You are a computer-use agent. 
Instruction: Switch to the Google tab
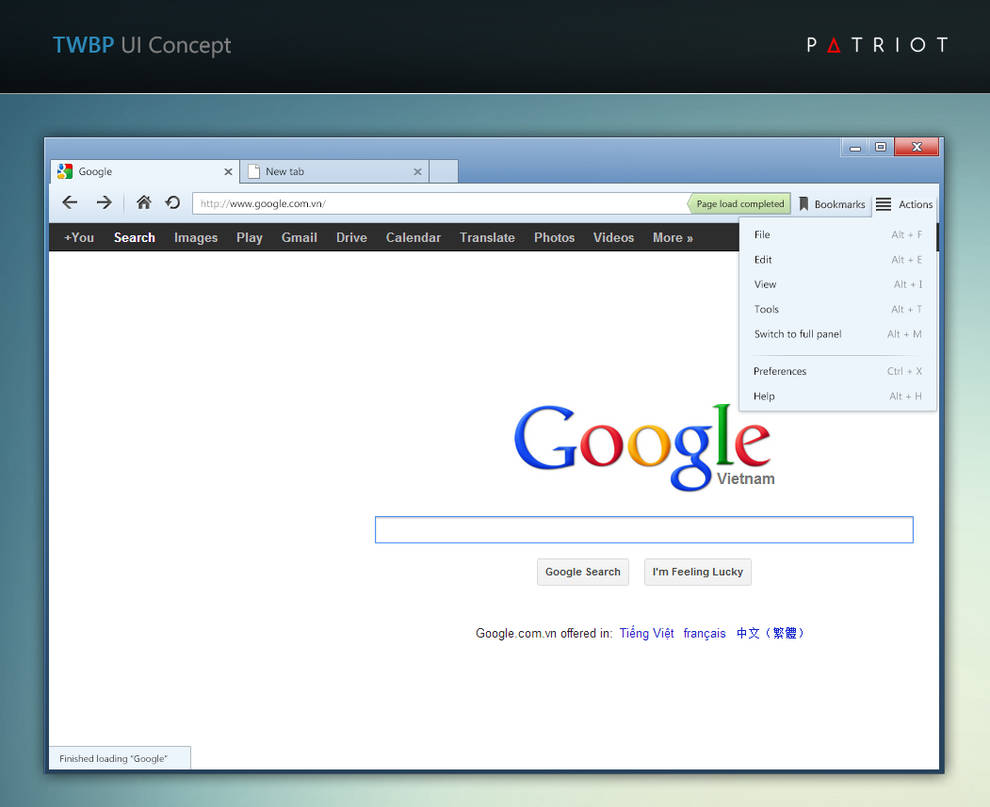pos(145,171)
